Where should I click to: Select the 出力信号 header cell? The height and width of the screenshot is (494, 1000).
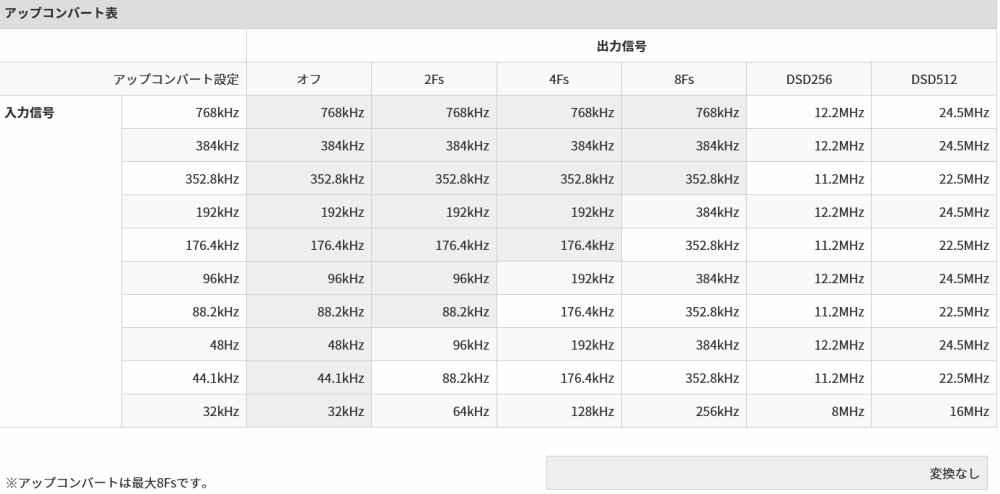coord(622,46)
